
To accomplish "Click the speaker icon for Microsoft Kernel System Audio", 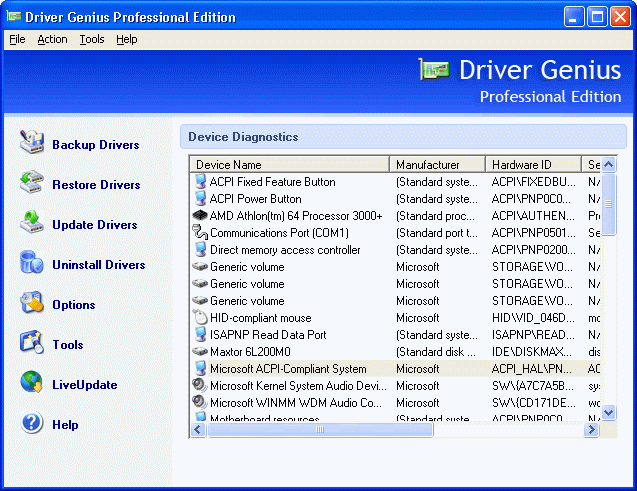I will pos(200,385).
